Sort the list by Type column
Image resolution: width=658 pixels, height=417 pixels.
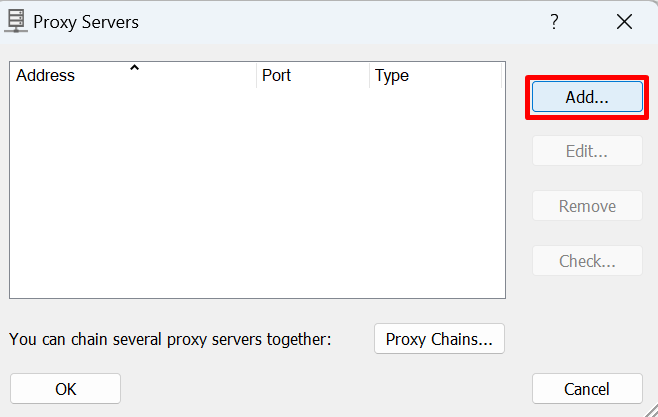click(x=436, y=76)
